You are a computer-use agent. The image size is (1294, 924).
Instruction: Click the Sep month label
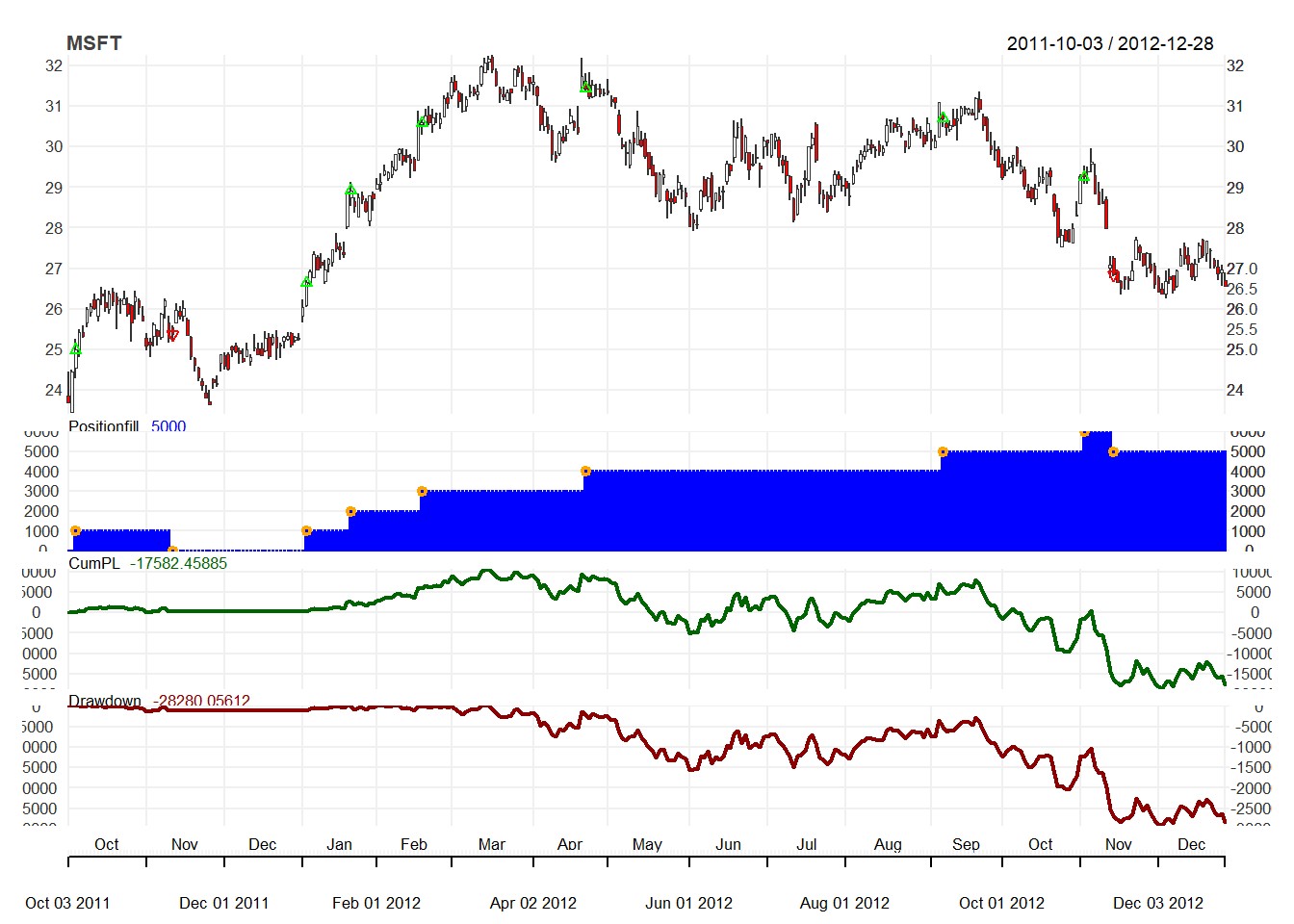(x=966, y=844)
